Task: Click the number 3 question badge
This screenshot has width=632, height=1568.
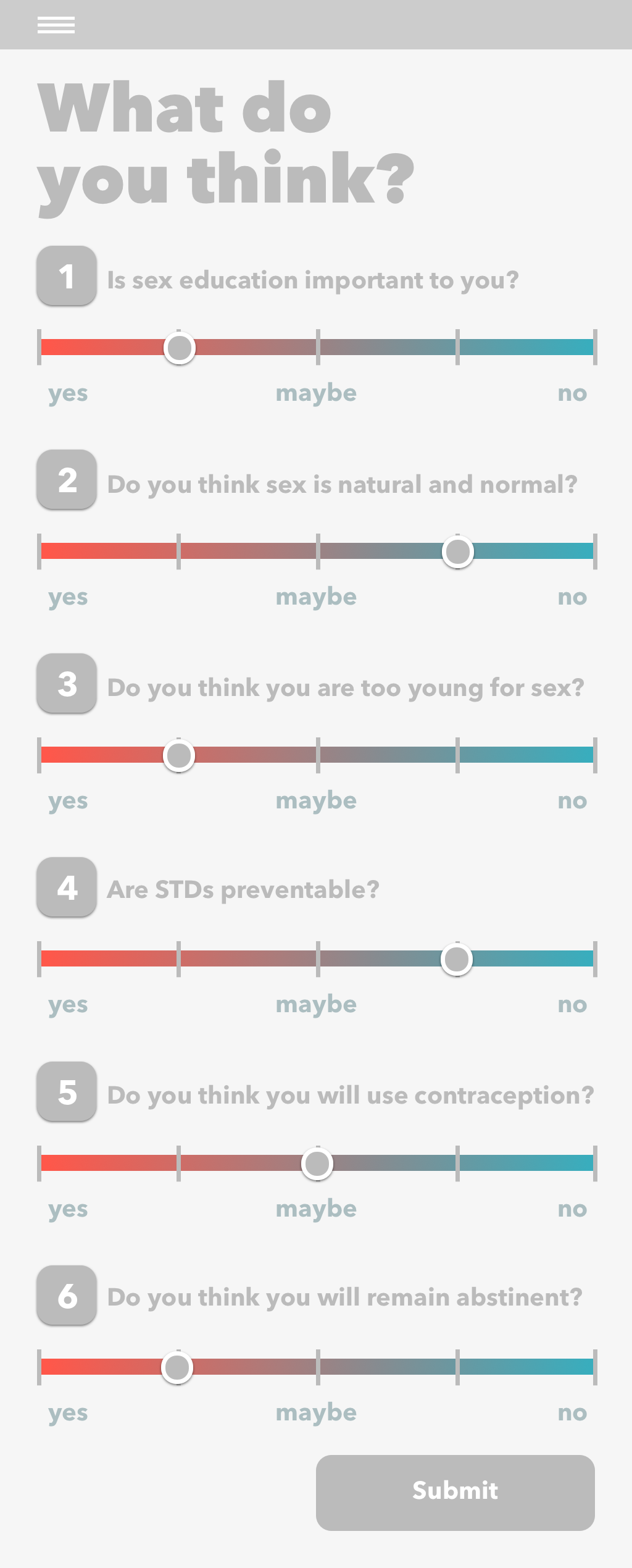Action: click(x=67, y=684)
